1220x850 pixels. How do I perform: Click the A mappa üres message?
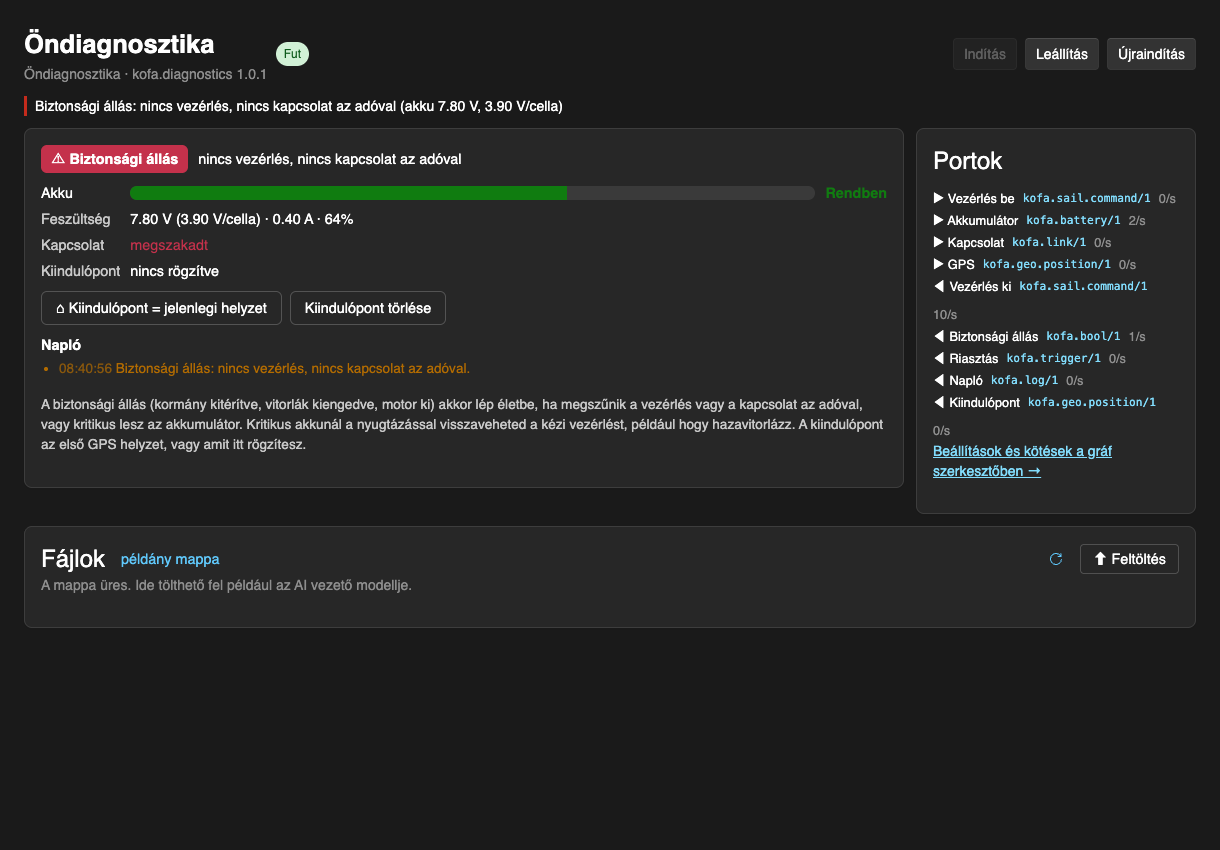[x=226, y=585]
